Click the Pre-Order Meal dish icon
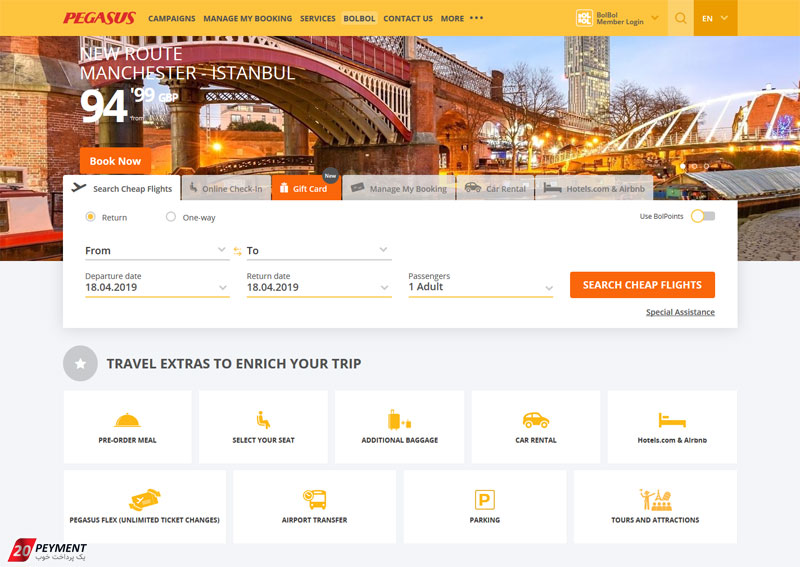800x567 pixels. coord(127,420)
